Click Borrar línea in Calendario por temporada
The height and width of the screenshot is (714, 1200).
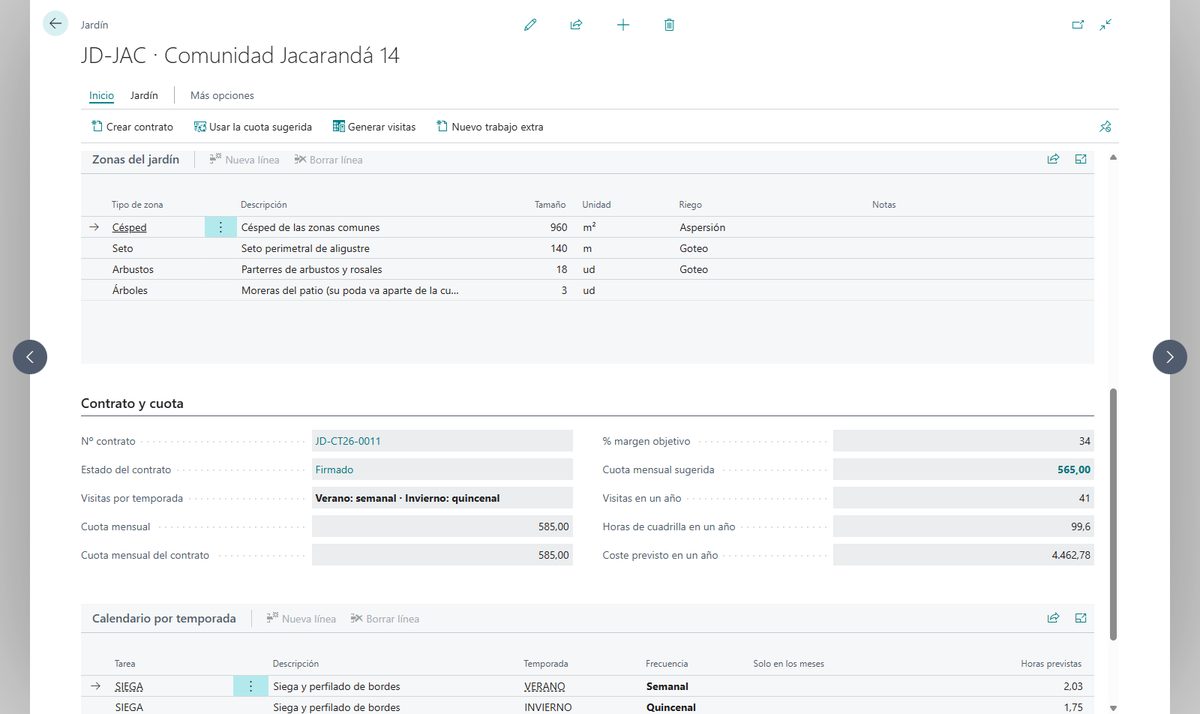385,619
